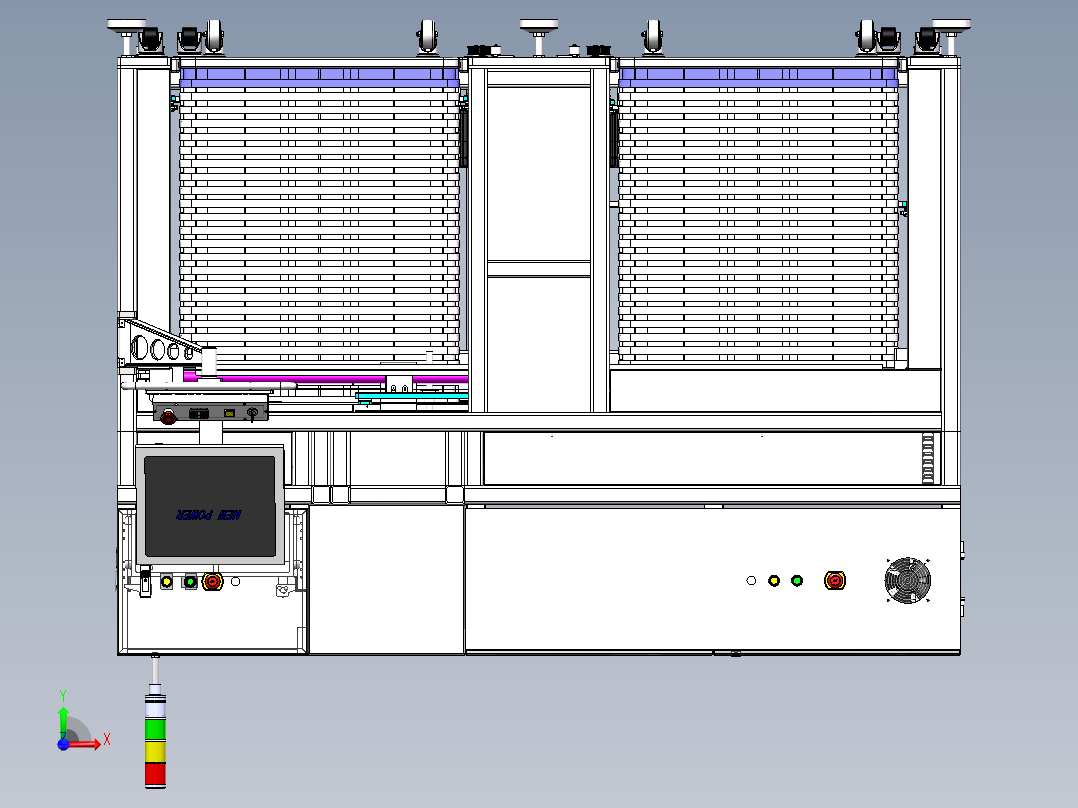Select the blank middle cabinet door panel
This screenshot has height=808, width=1078.
(x=387, y=580)
